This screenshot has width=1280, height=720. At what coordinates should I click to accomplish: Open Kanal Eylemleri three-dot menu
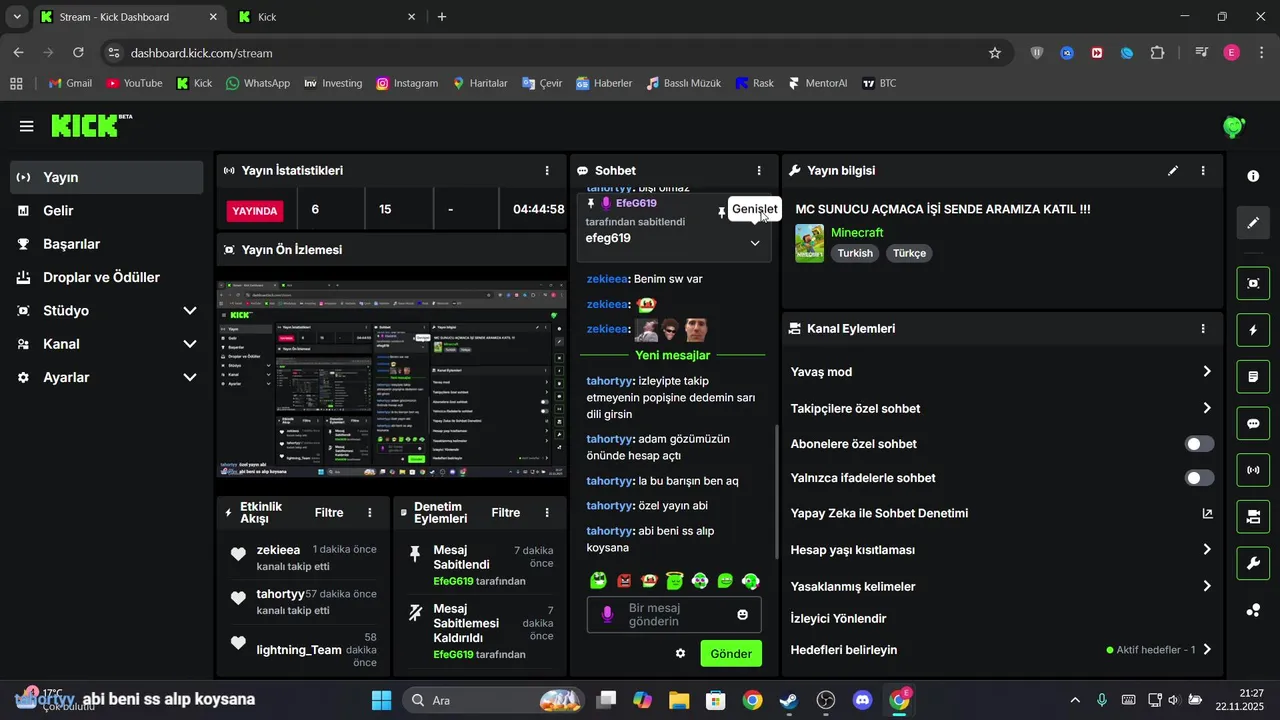1203,328
